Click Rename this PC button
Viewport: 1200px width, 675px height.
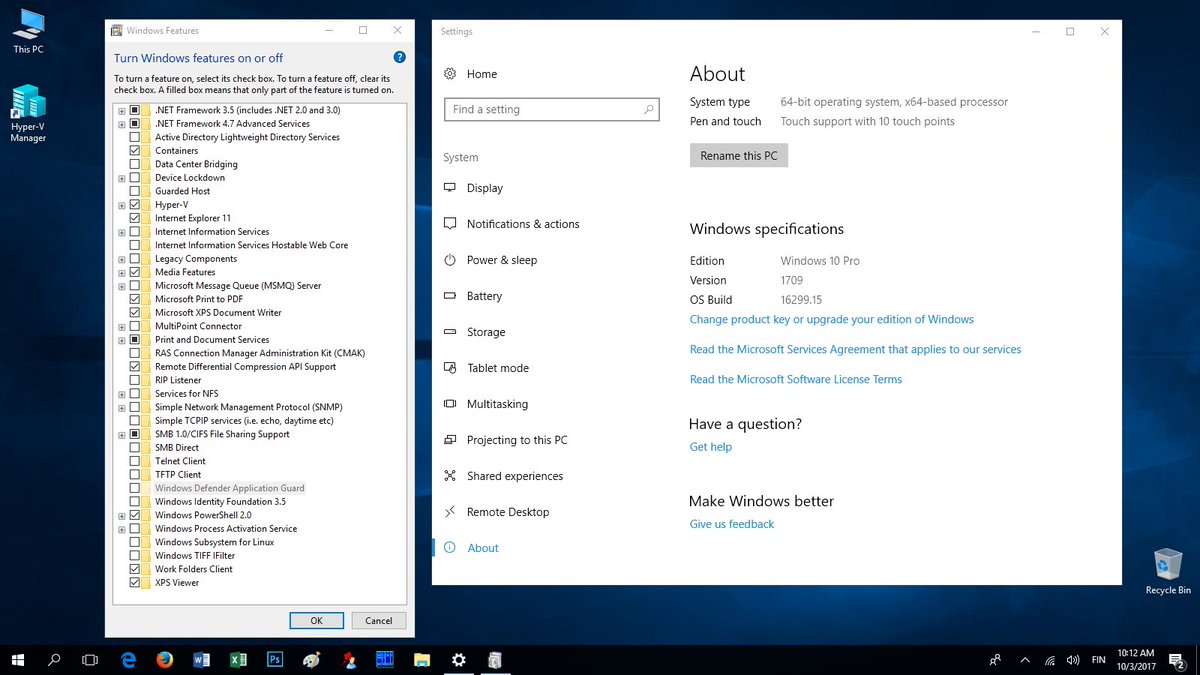pyautogui.click(x=739, y=156)
